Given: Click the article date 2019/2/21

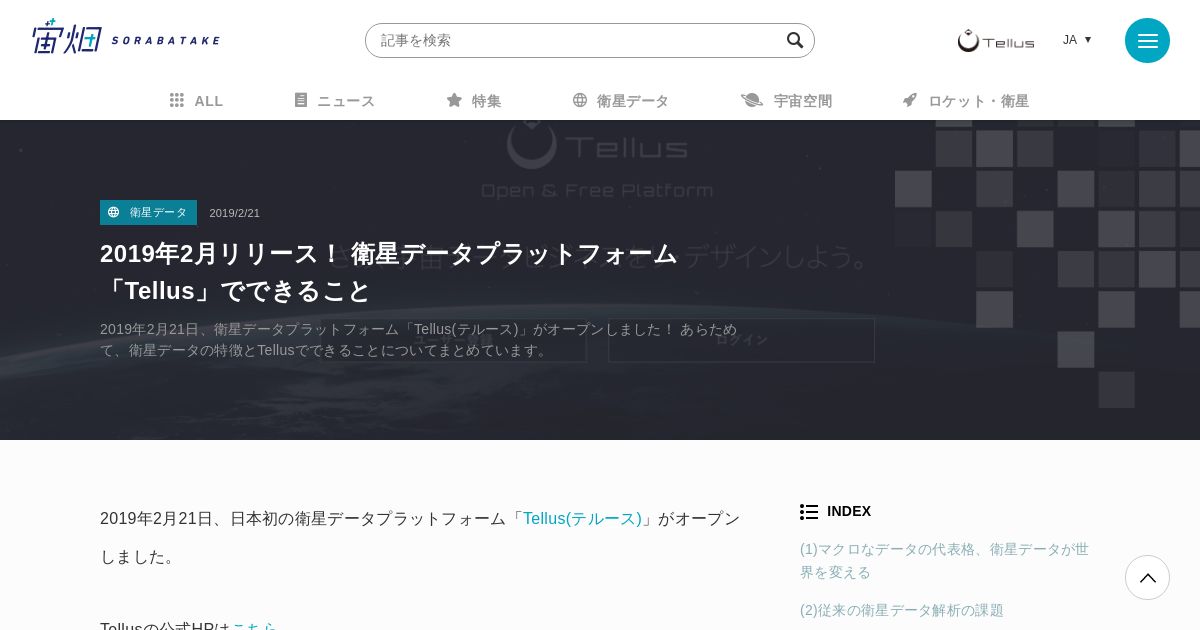Looking at the screenshot, I should 235,213.
